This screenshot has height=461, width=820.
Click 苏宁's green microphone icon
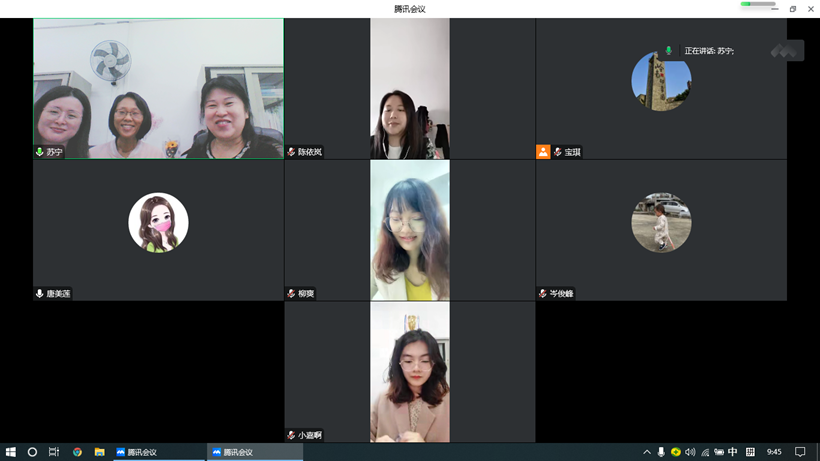tap(40, 152)
